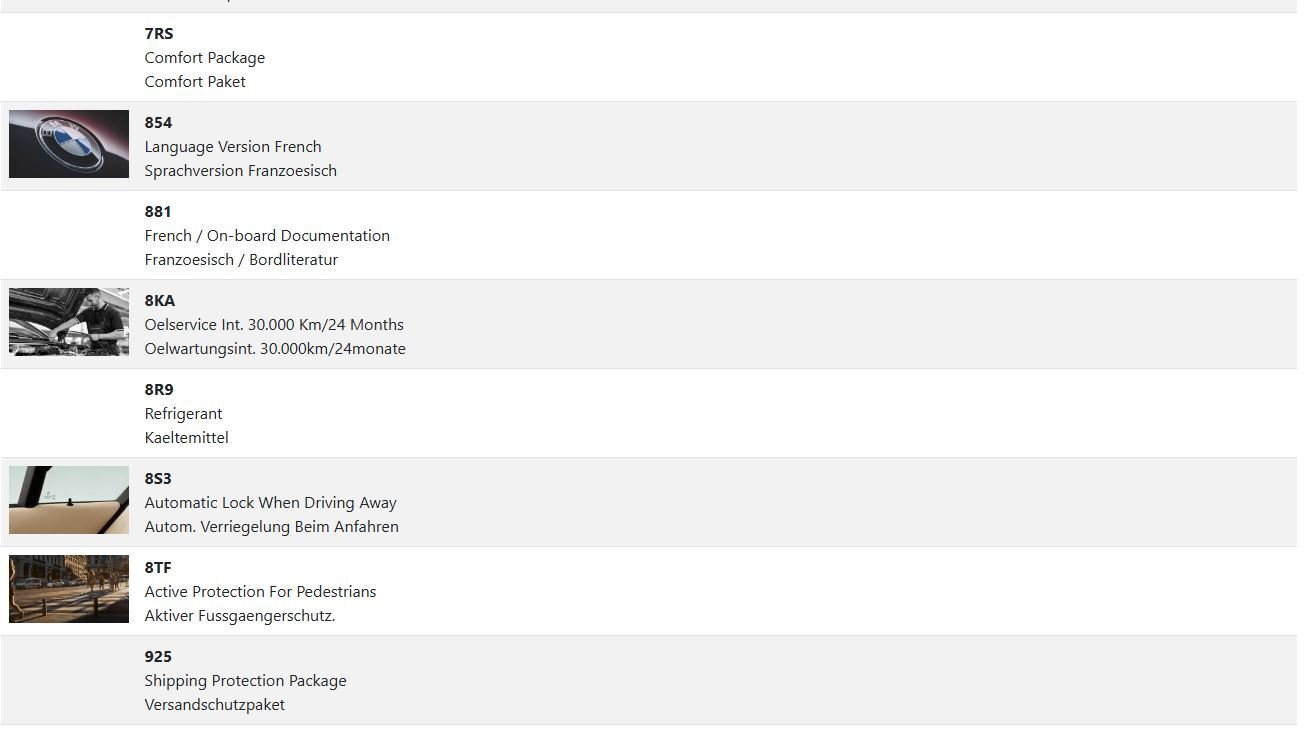
Task: Select option code 8TF
Action: 158,568
